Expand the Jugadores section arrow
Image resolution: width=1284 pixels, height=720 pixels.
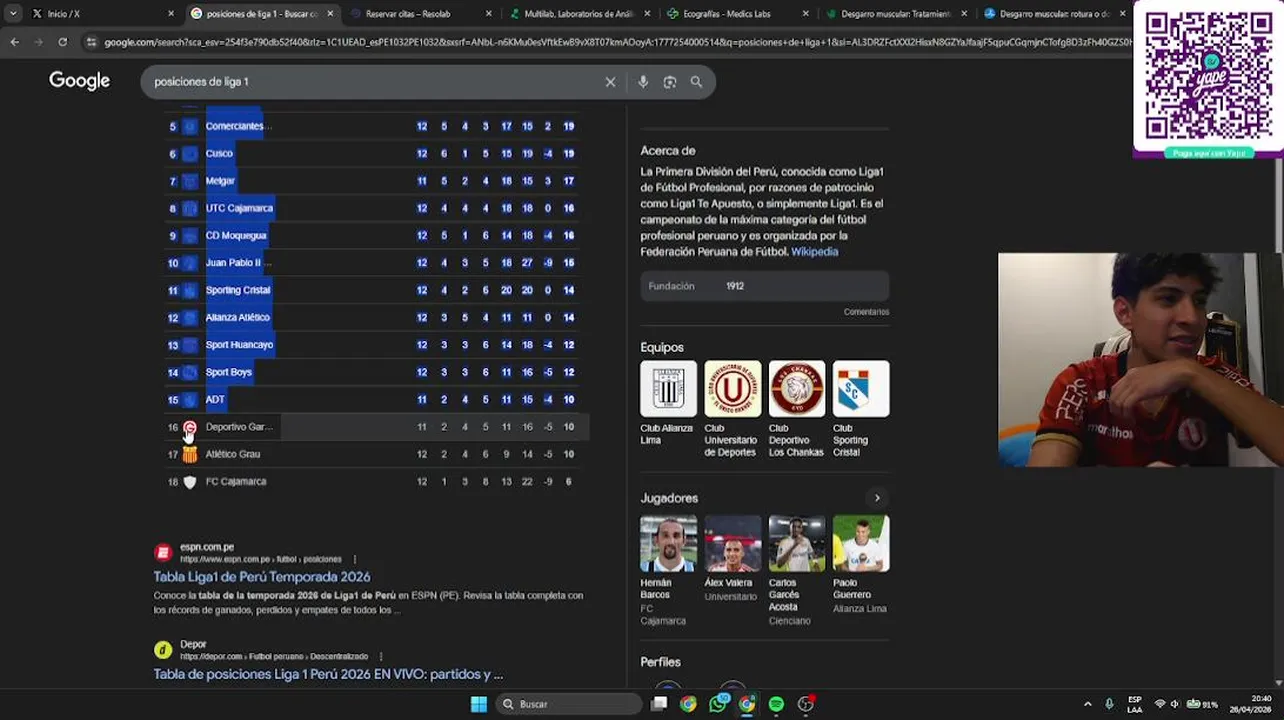877,498
